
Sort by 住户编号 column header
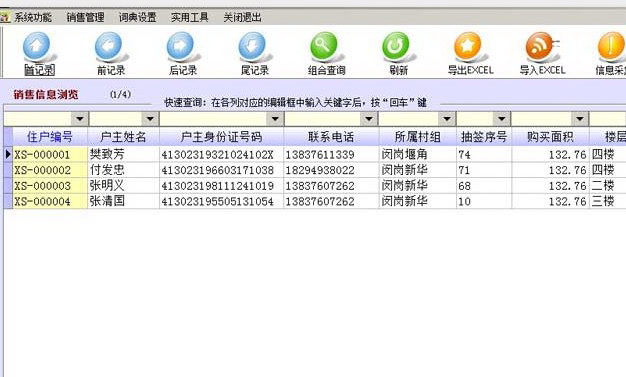(x=50, y=137)
